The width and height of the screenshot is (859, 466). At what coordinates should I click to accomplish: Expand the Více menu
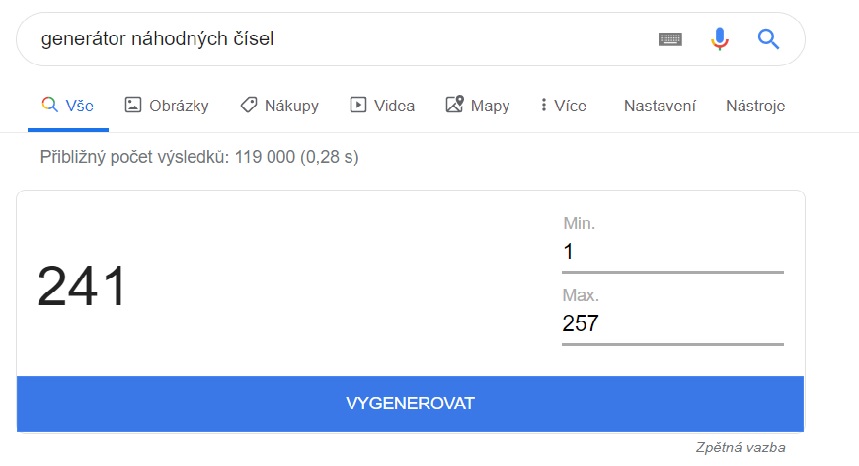(563, 105)
